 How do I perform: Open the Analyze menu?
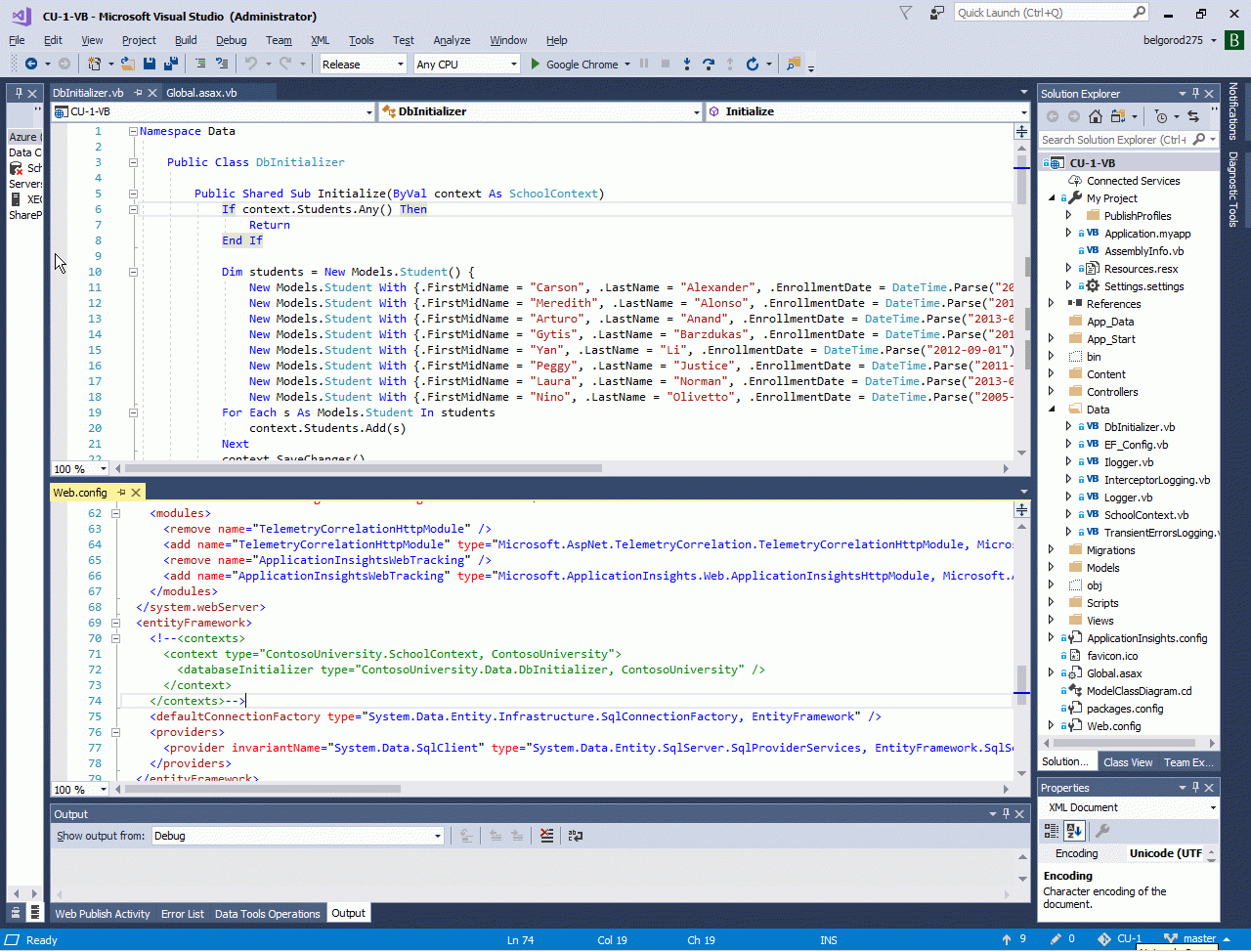point(452,40)
